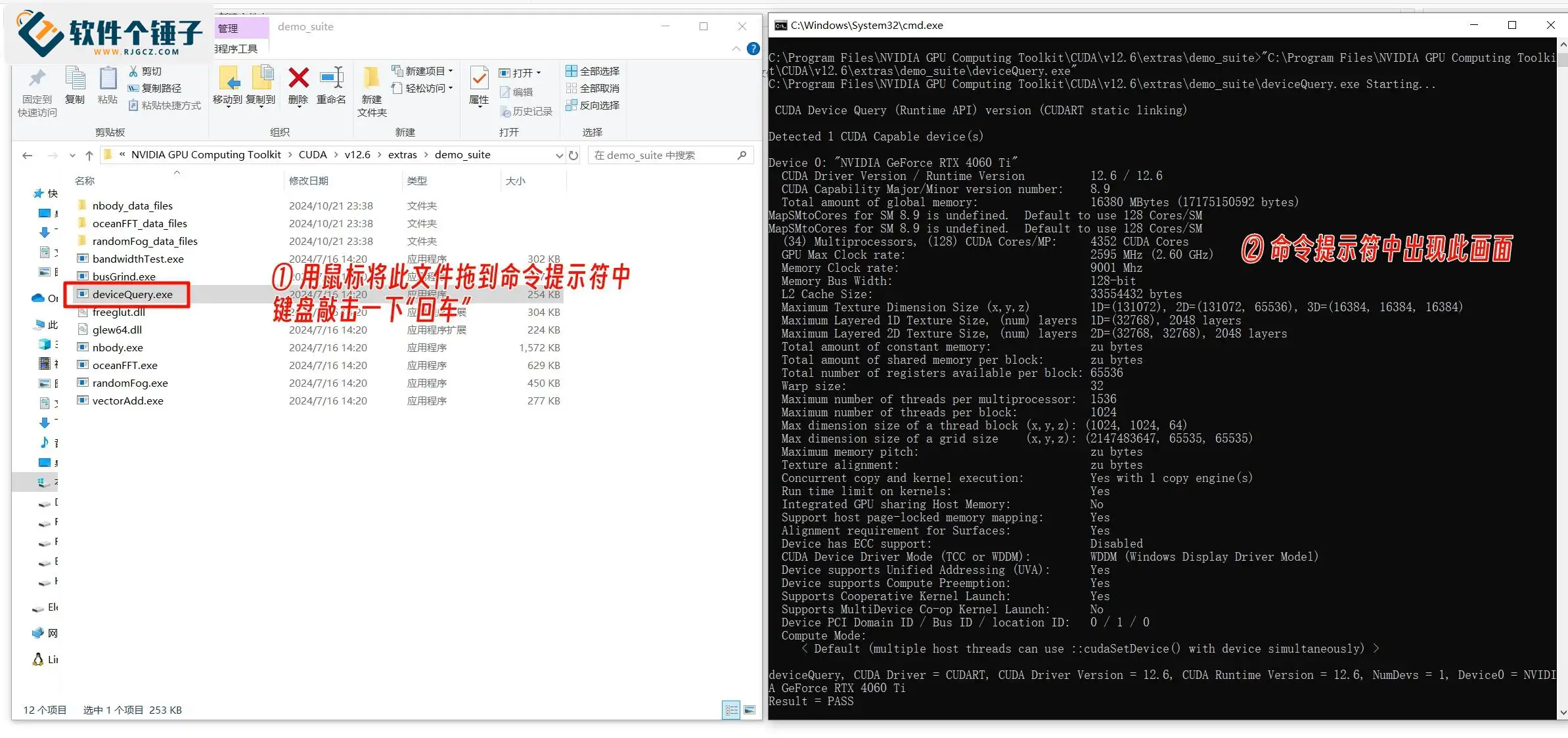Image resolution: width=1568 pixels, height=738 pixels.
Task: Click the CUDA breadcrumb in the address bar
Action: (x=313, y=155)
